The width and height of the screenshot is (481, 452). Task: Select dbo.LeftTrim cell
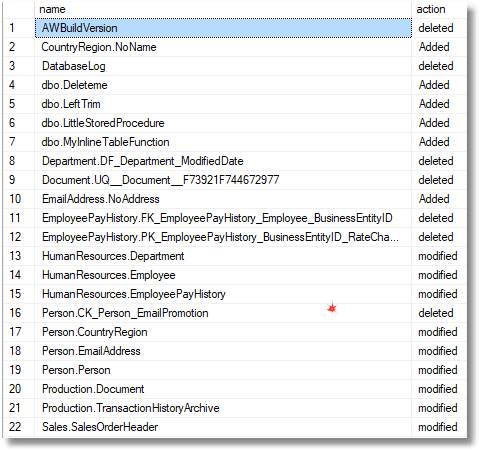(x=223, y=104)
